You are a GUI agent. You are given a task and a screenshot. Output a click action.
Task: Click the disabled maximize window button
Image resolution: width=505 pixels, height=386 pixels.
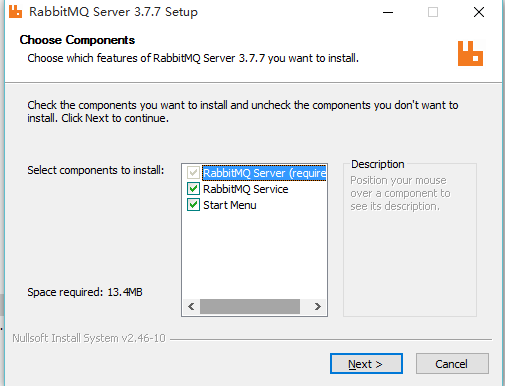pyautogui.click(x=433, y=12)
